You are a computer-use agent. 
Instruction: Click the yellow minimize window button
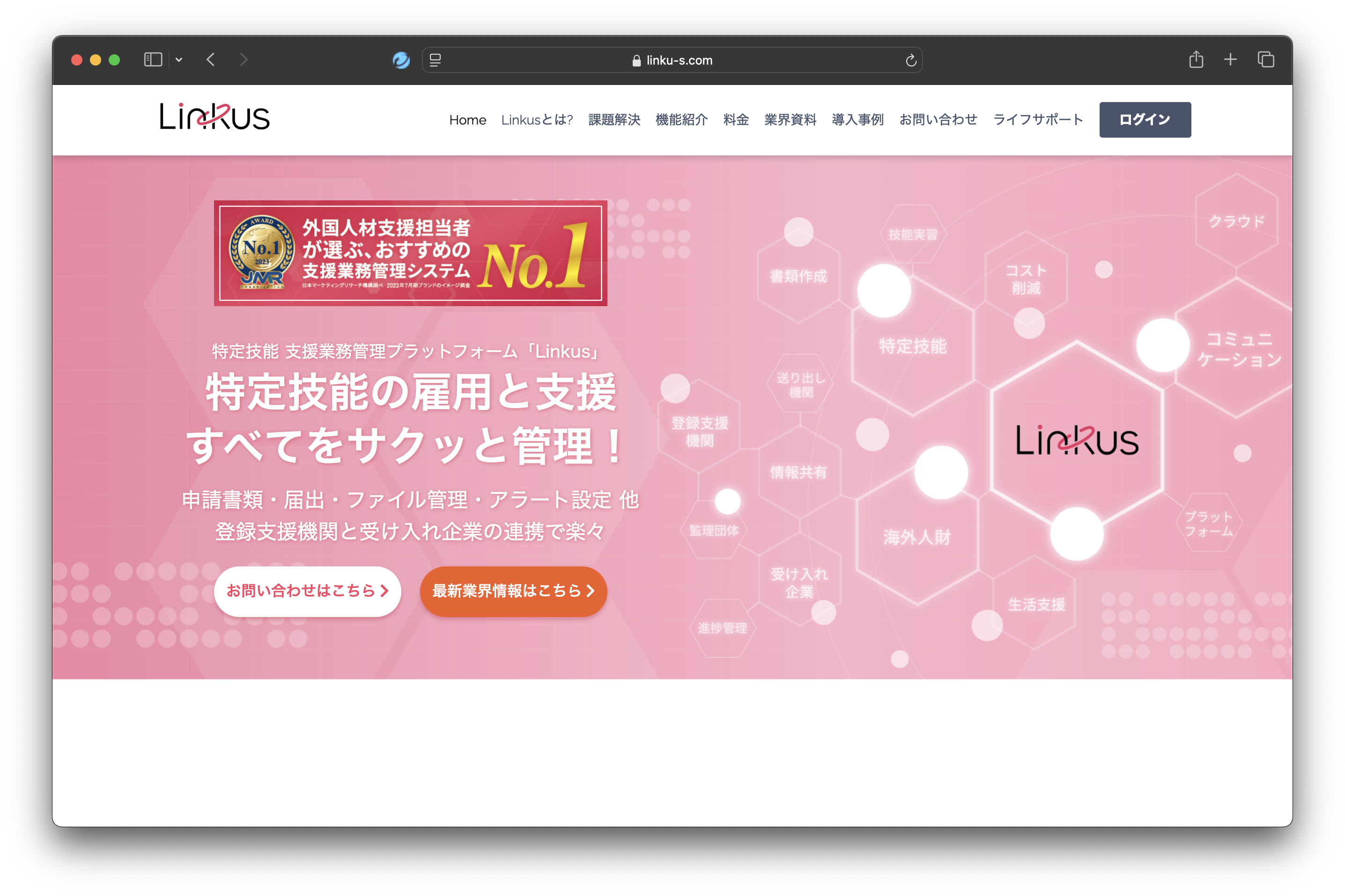(96, 60)
